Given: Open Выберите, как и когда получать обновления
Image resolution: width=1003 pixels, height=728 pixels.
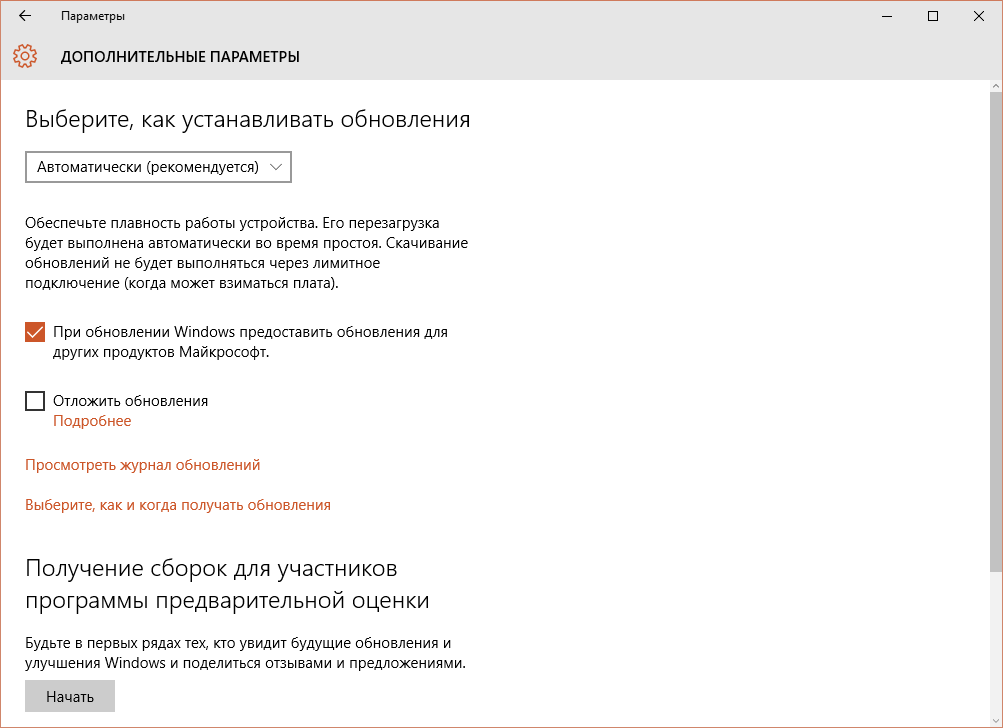Looking at the screenshot, I should coord(178,505).
